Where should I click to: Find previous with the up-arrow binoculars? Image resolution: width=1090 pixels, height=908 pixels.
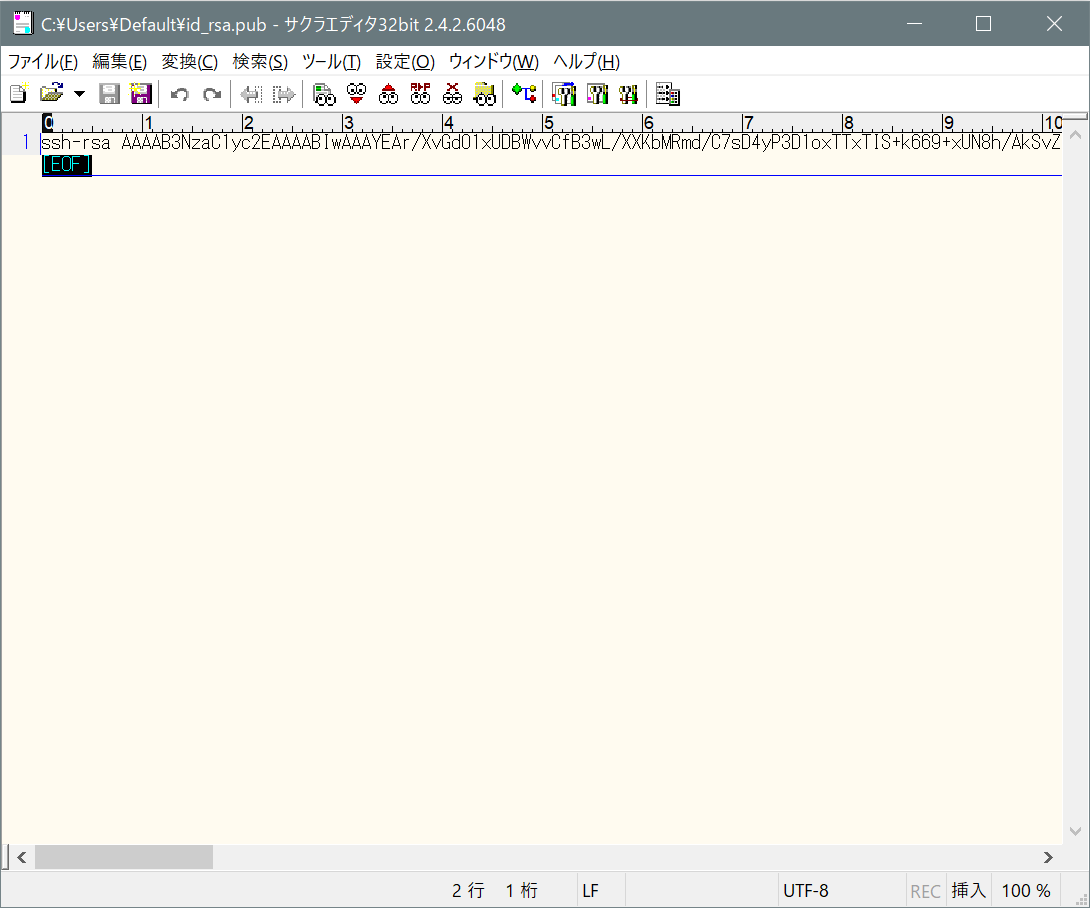pos(389,94)
